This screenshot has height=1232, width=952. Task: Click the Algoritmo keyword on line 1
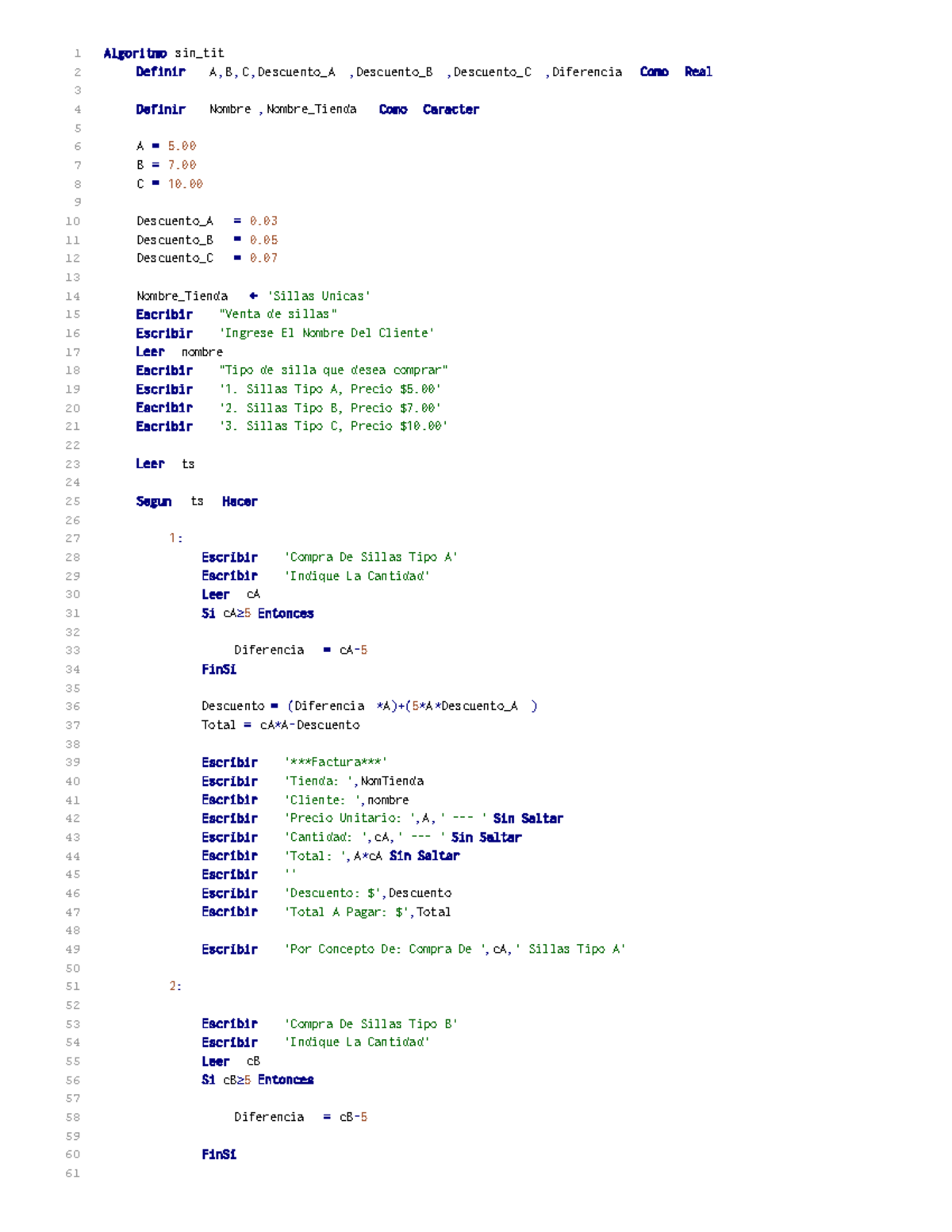[135, 53]
